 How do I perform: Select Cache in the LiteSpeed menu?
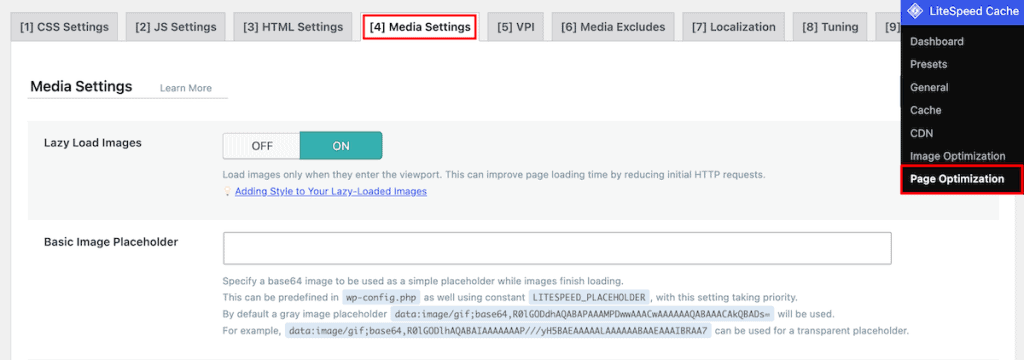(925, 110)
